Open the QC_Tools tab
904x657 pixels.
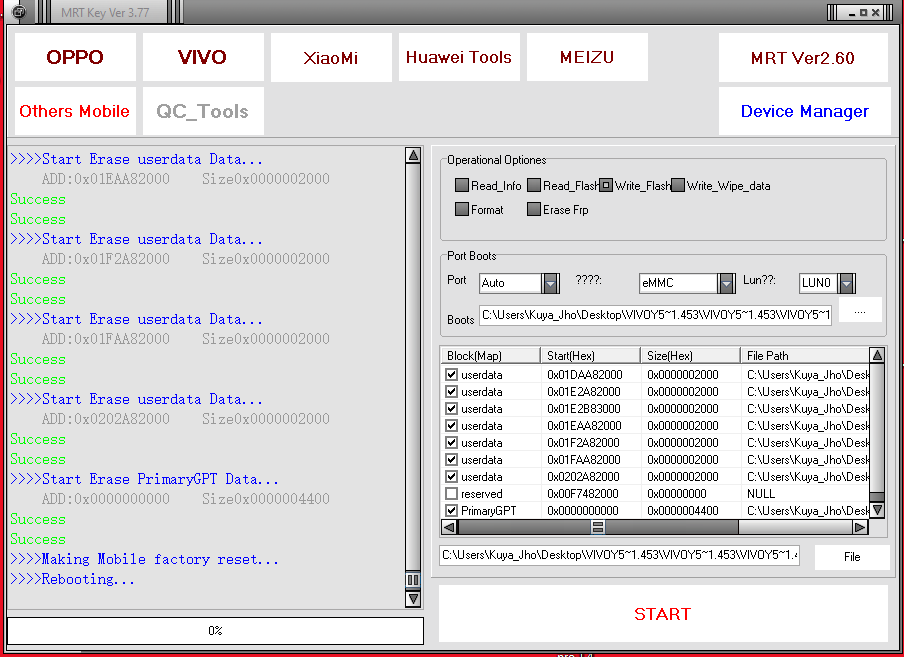[x=203, y=111]
